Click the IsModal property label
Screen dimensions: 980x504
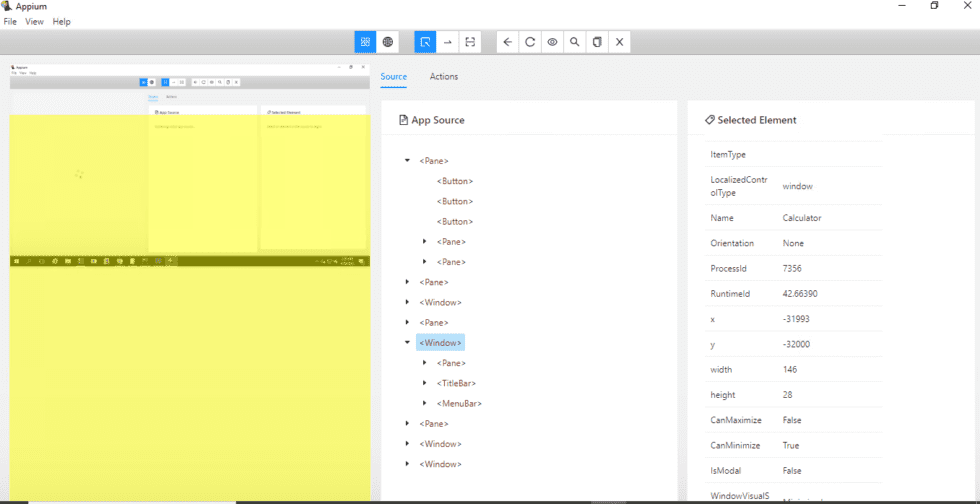point(727,471)
